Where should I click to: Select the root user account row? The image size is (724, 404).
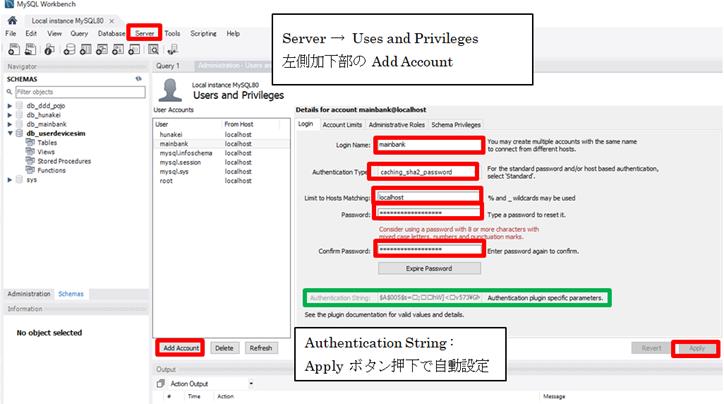click(222, 181)
